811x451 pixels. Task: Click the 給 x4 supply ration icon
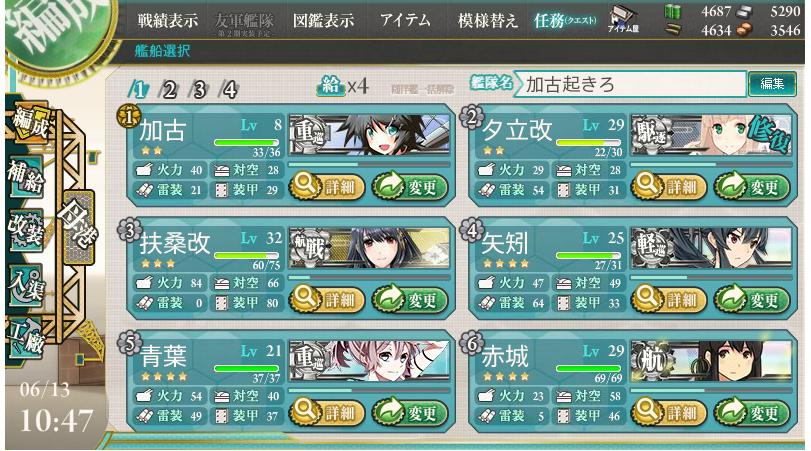pyautogui.click(x=342, y=86)
